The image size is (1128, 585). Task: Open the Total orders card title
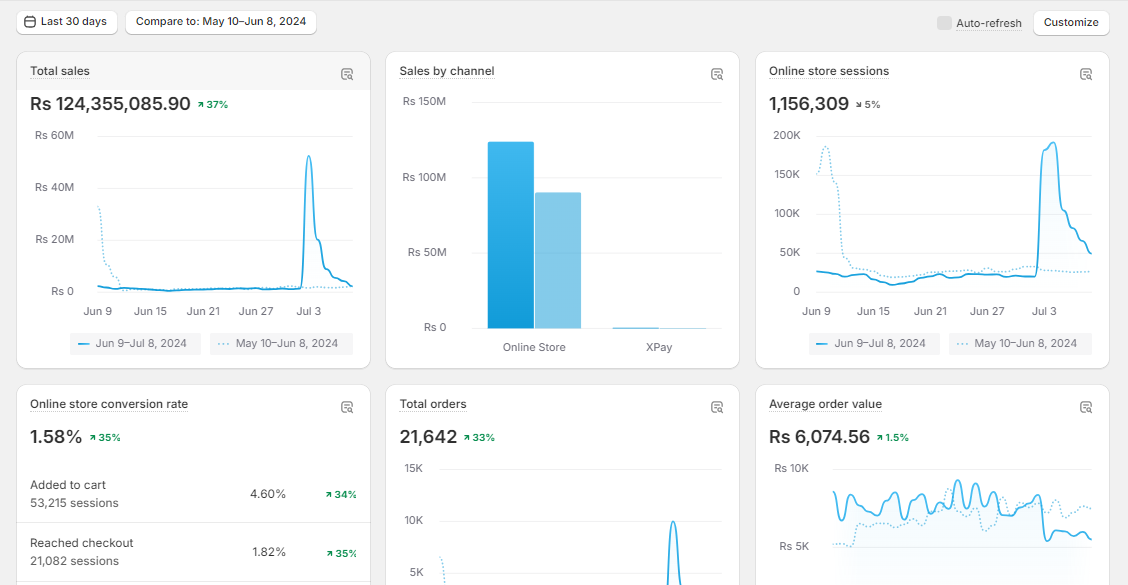(433, 404)
